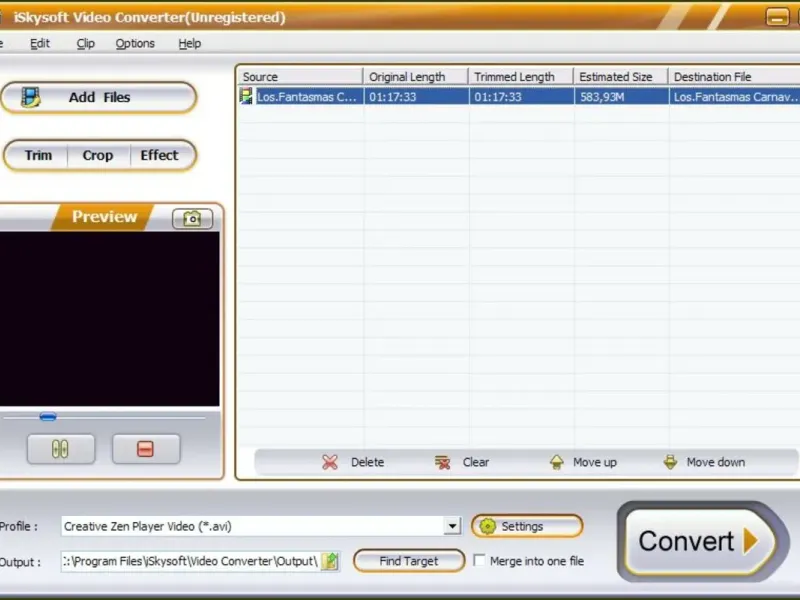Click the preview seek slider handle
The image size is (800, 600).
[x=48, y=417]
